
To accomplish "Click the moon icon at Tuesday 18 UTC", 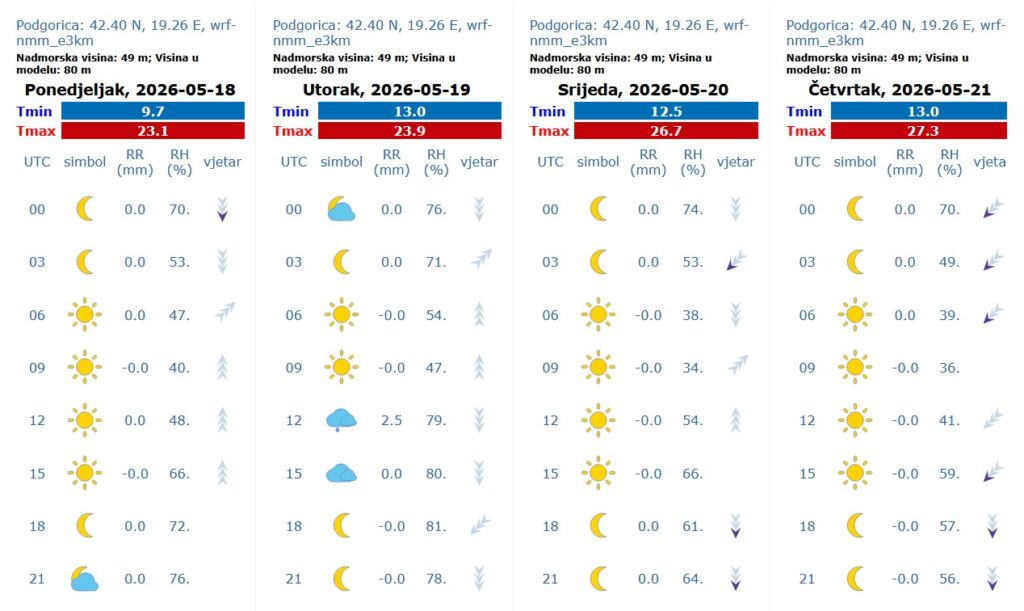I will tap(342, 525).
